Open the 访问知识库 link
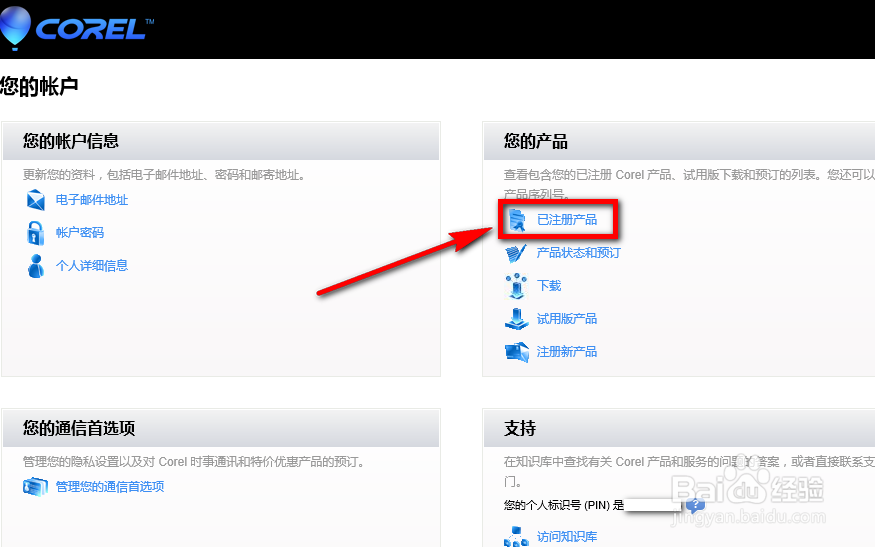 pos(567,536)
